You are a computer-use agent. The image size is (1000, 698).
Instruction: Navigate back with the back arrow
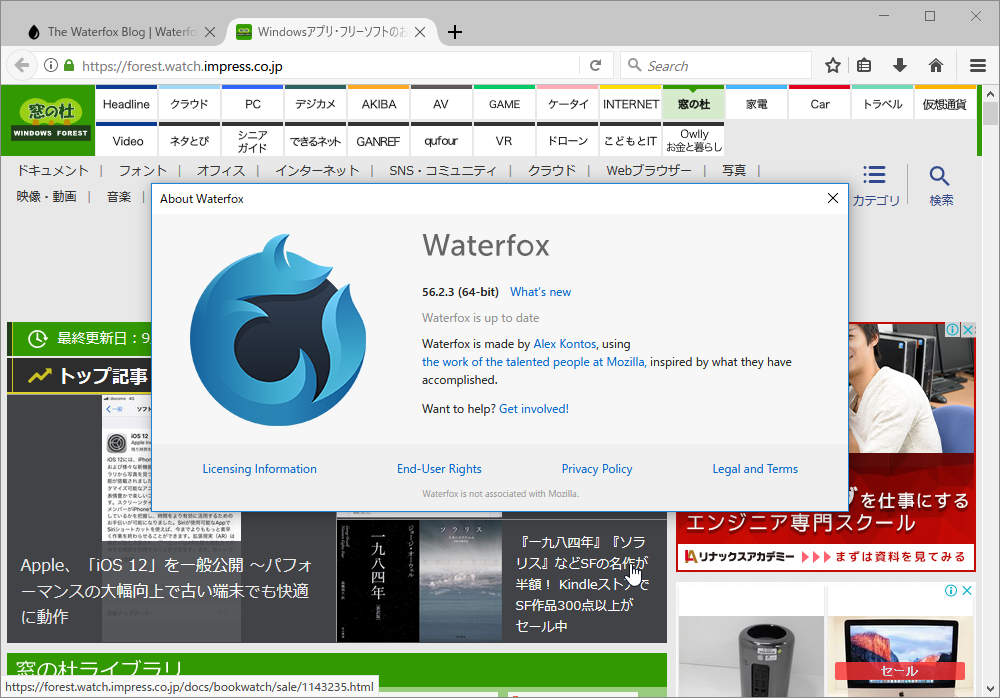[x=22, y=65]
